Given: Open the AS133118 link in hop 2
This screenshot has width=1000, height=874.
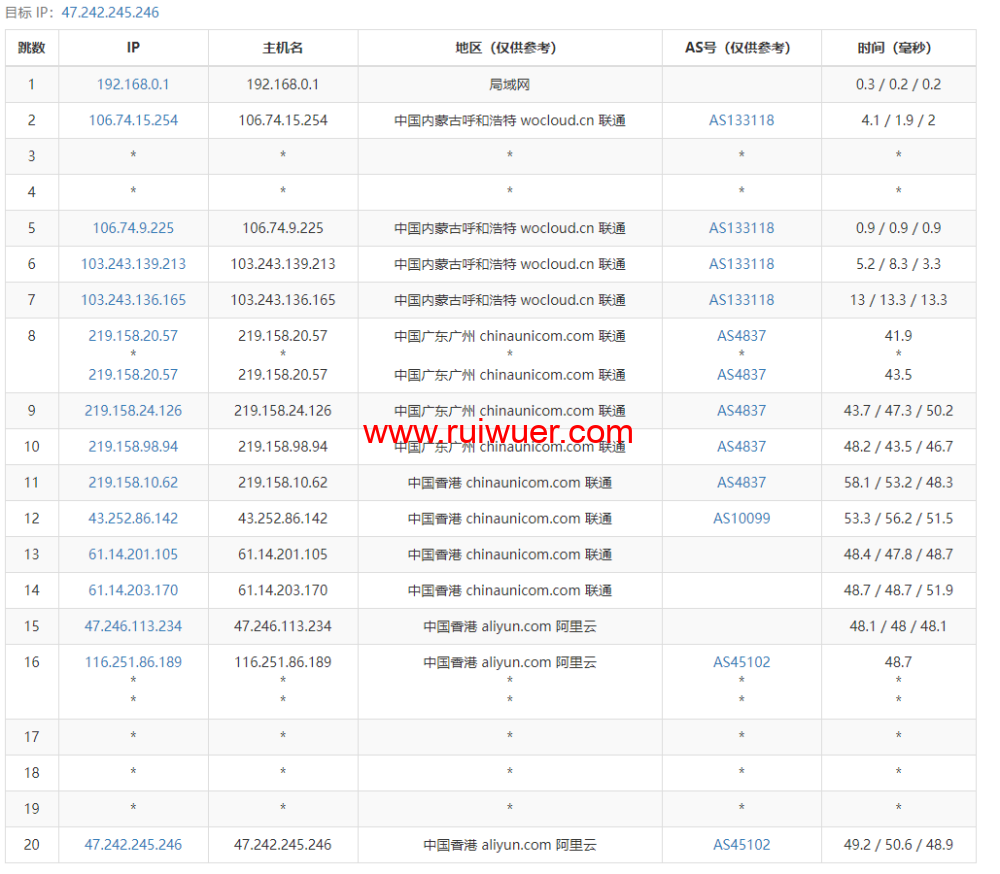Looking at the screenshot, I should point(741,120).
